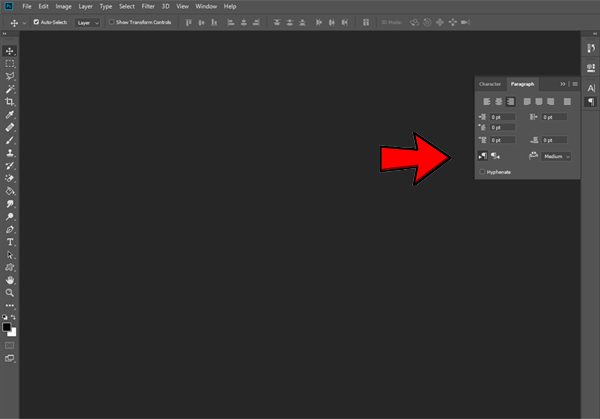Select the Healing Brush bandage tool

pyautogui.click(x=10, y=127)
